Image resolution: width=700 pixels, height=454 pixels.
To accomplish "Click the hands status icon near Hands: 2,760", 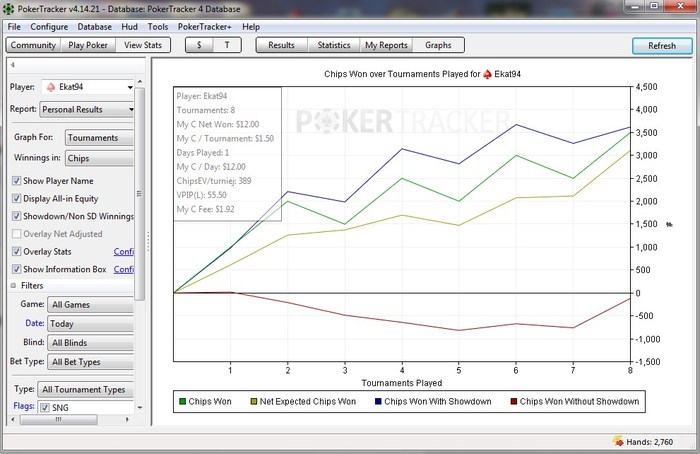I will (618, 442).
